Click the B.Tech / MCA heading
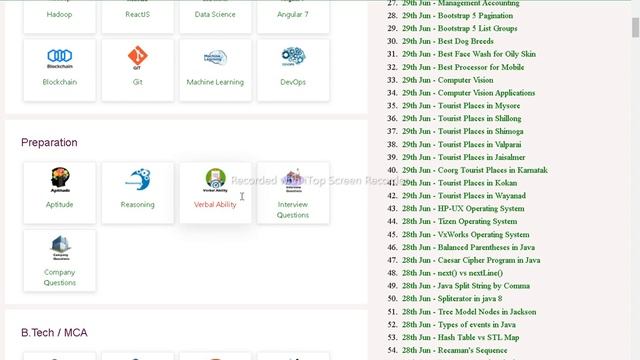The width and height of the screenshot is (640, 360). click(x=54, y=333)
